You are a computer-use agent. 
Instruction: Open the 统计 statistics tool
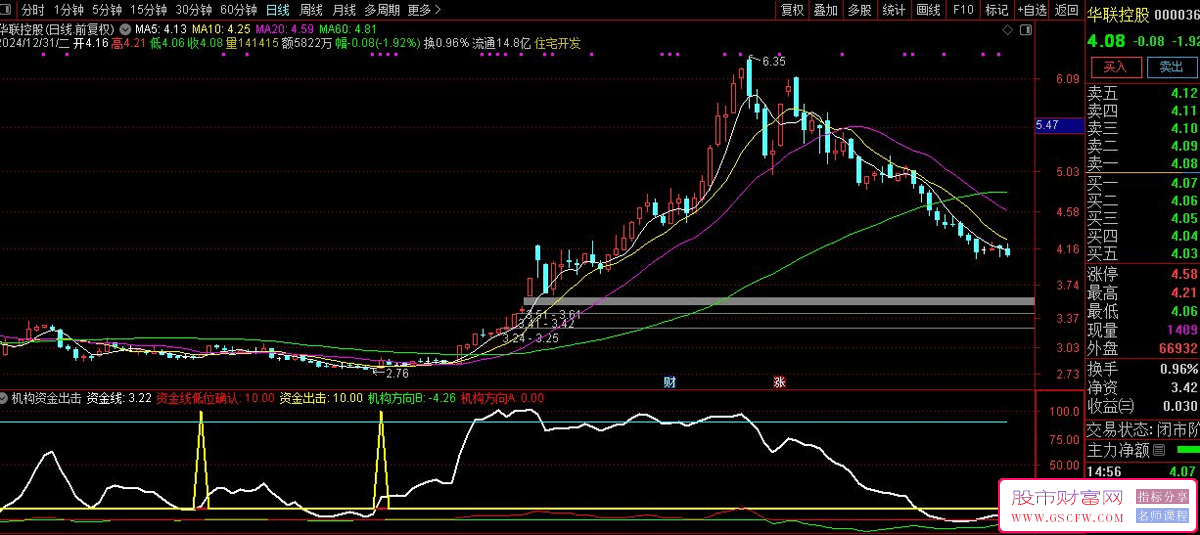[x=894, y=10]
